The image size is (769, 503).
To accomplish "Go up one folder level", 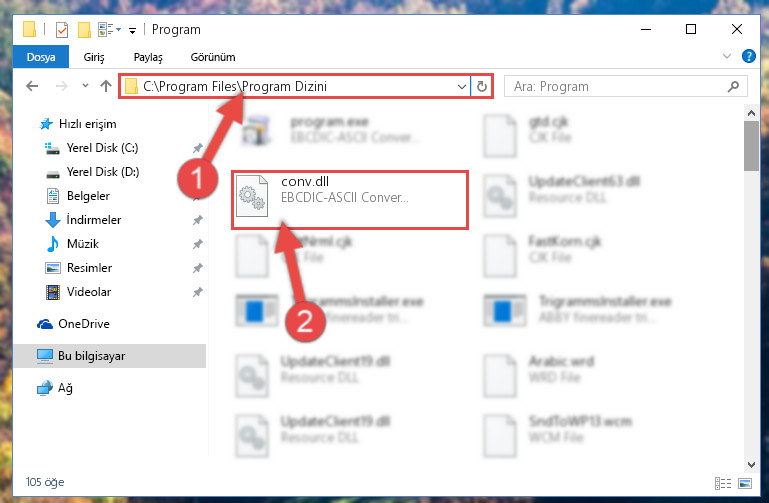I will point(105,86).
